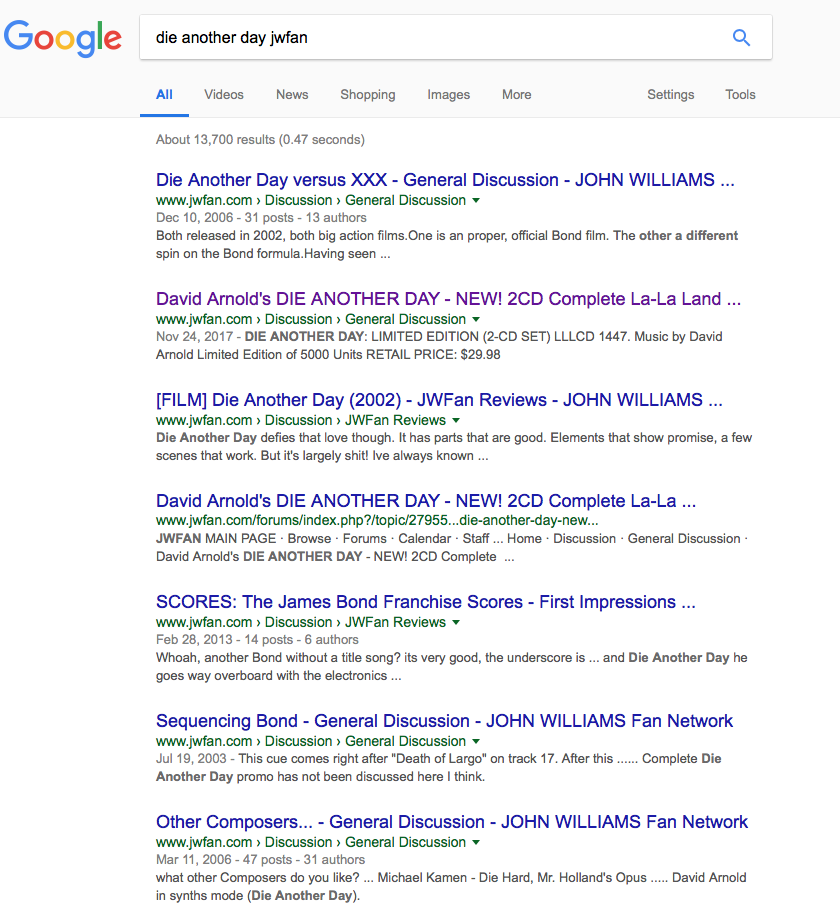
Task: Open search Tools
Action: click(x=740, y=95)
